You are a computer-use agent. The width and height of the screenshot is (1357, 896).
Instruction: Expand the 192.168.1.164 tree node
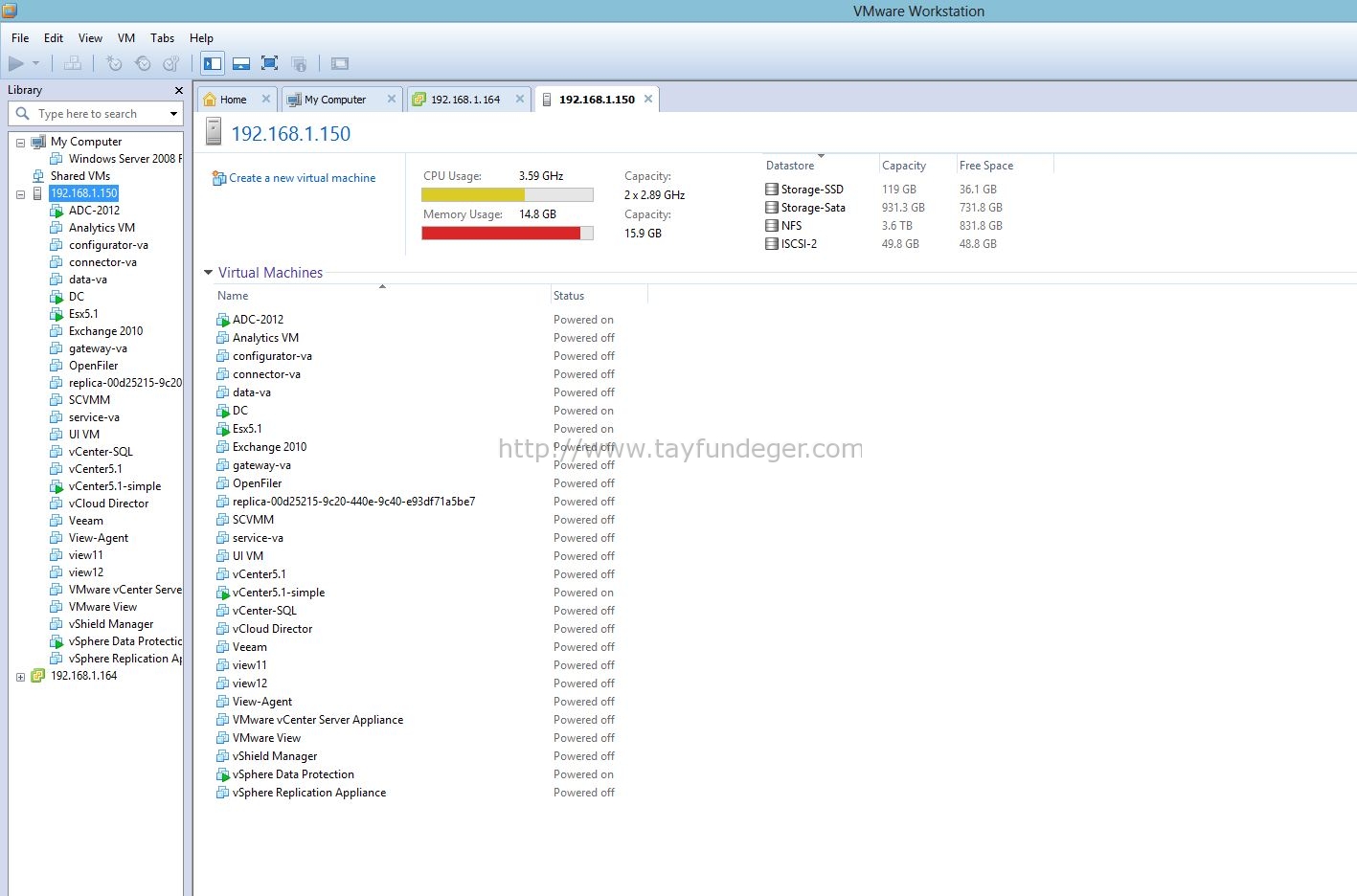point(20,676)
